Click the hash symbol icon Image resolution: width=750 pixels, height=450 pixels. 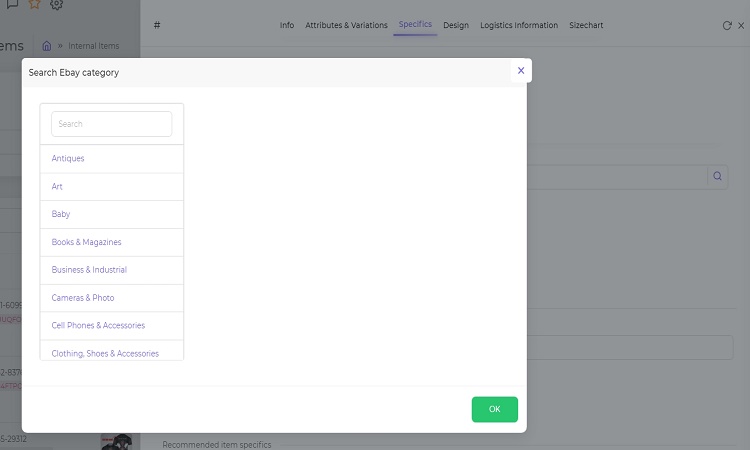click(157, 25)
